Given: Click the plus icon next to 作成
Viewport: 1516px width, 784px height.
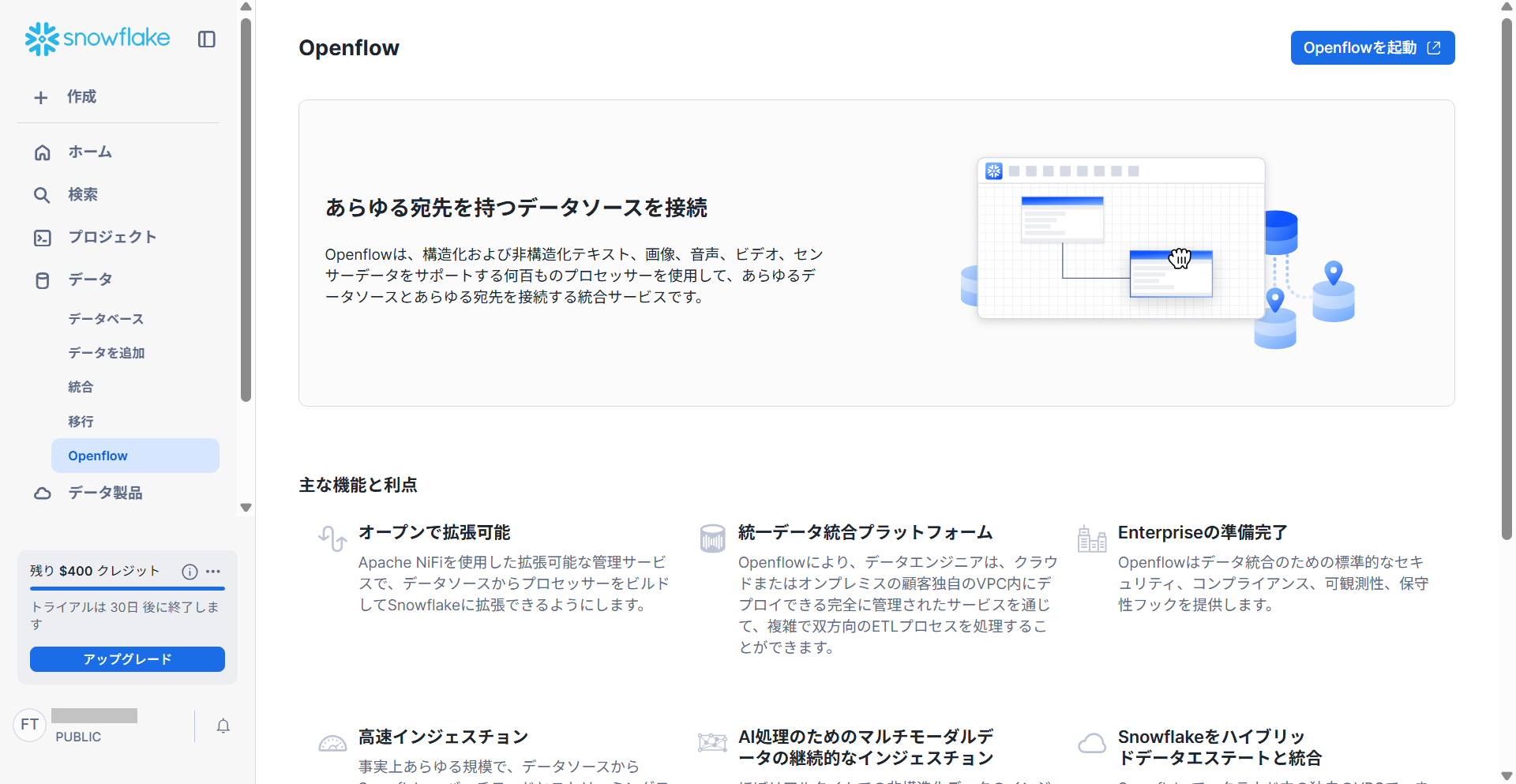Looking at the screenshot, I should pos(41,97).
